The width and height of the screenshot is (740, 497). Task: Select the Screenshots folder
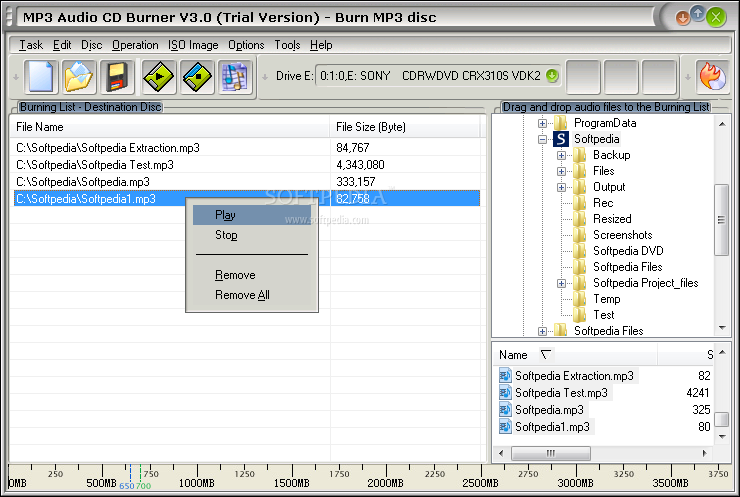(622, 235)
